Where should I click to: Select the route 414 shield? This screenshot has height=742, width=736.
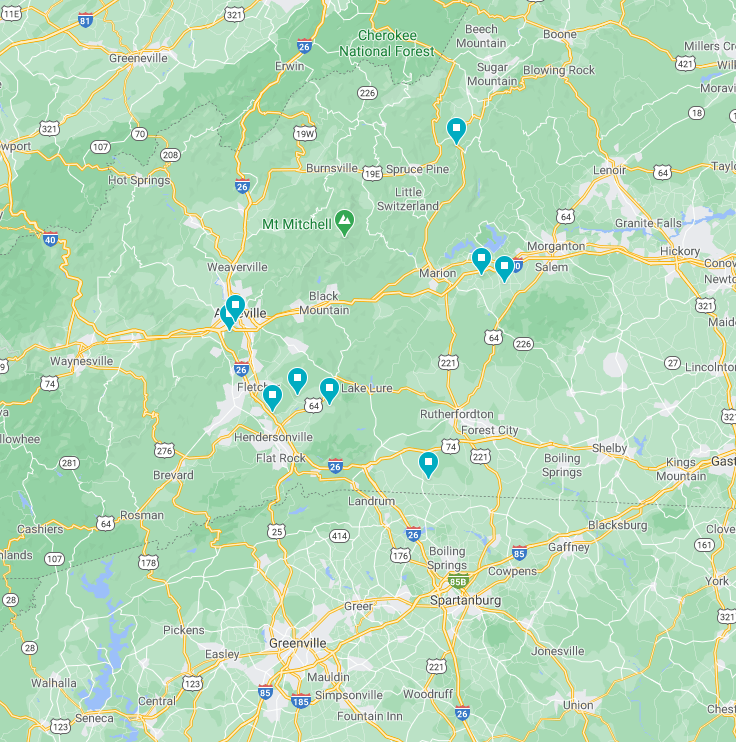tap(339, 536)
